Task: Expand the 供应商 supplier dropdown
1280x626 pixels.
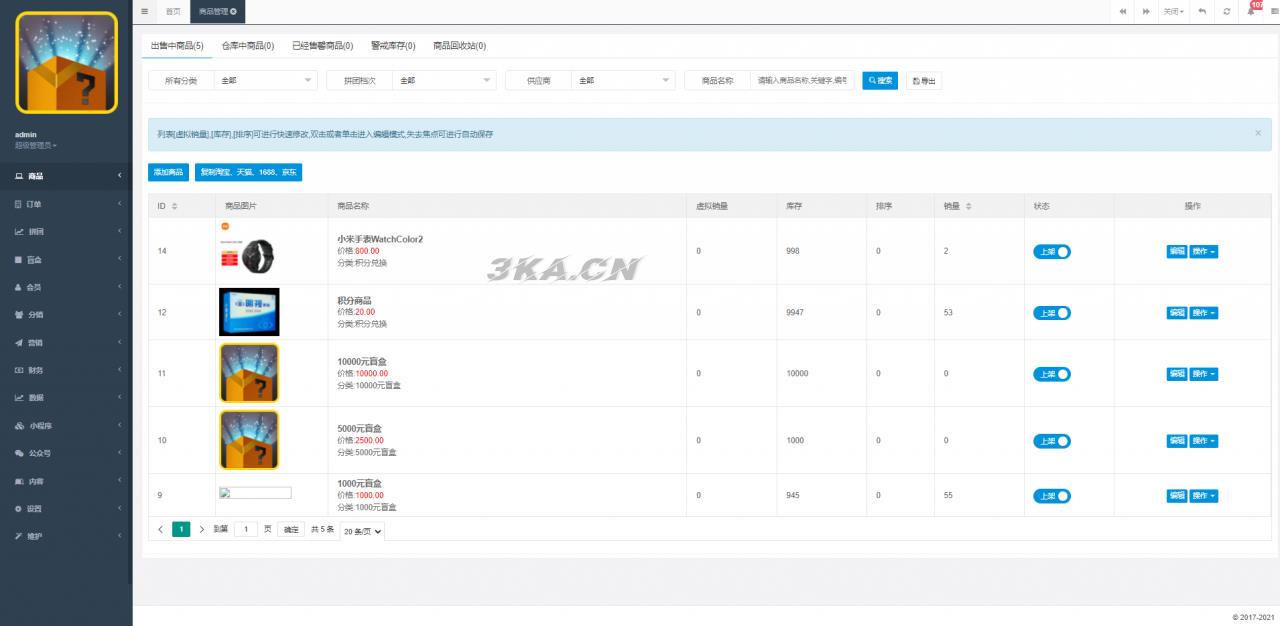Action: point(624,81)
